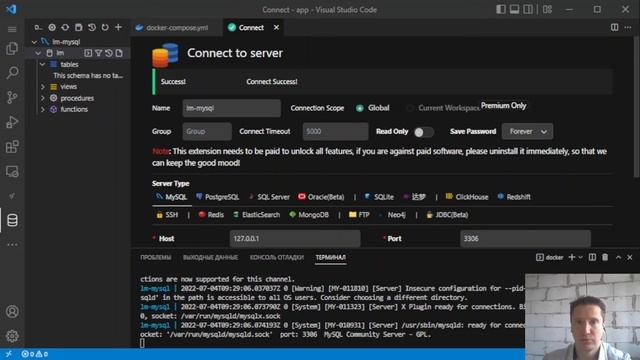This screenshot has width=640, height=360.
Task: Maximize the panel with chevron up
Action: (618, 257)
